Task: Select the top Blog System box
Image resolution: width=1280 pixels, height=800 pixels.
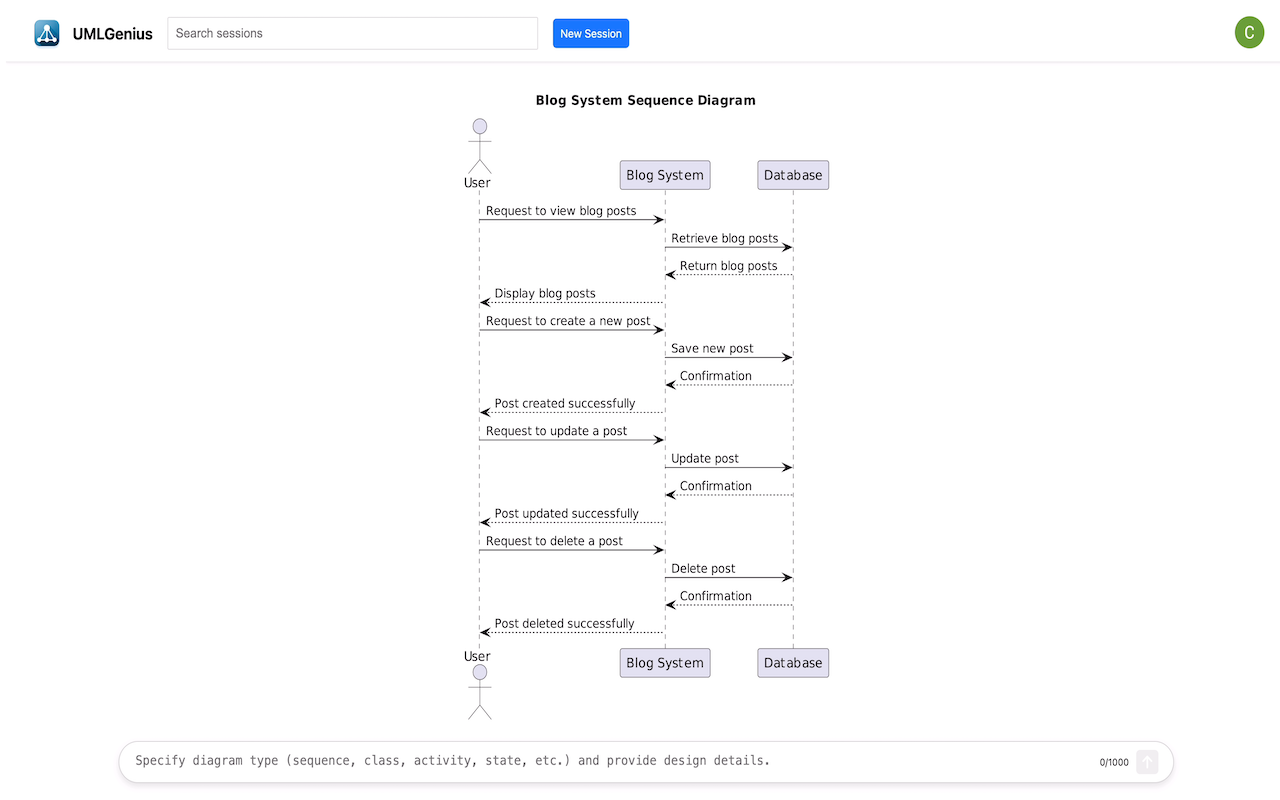Action: pyautogui.click(x=665, y=175)
